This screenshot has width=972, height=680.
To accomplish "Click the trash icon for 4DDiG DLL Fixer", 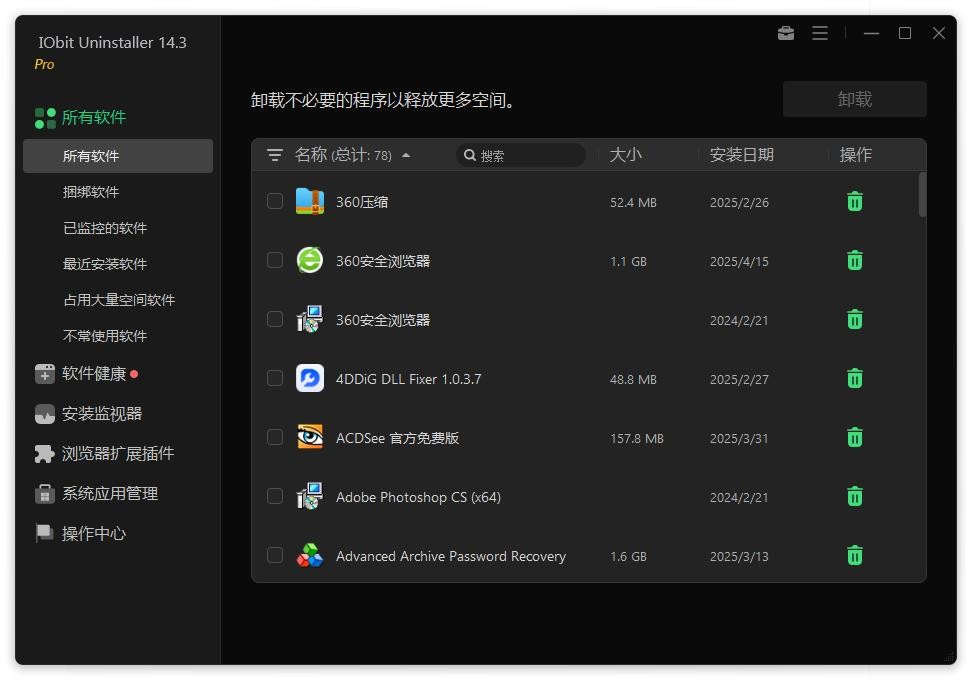I will (x=855, y=378).
